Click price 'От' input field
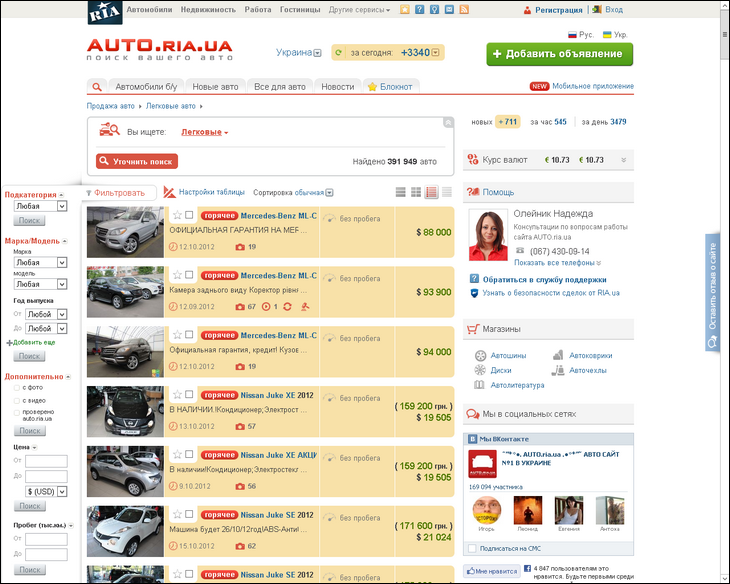The image size is (730, 584). [x=46, y=461]
